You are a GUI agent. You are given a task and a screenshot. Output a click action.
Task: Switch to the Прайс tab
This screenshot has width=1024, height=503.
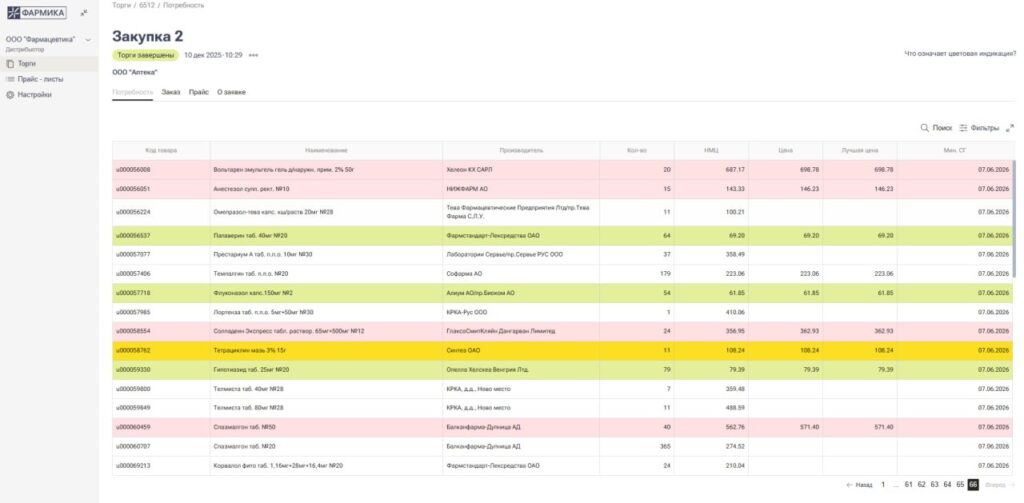[198, 92]
